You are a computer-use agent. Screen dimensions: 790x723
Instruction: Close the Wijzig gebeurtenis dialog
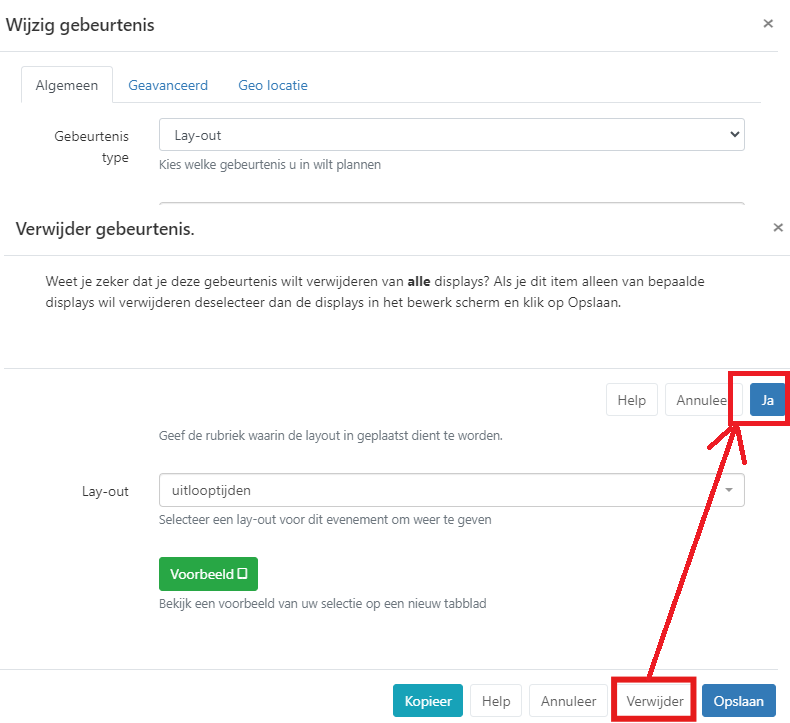pyautogui.click(x=768, y=24)
